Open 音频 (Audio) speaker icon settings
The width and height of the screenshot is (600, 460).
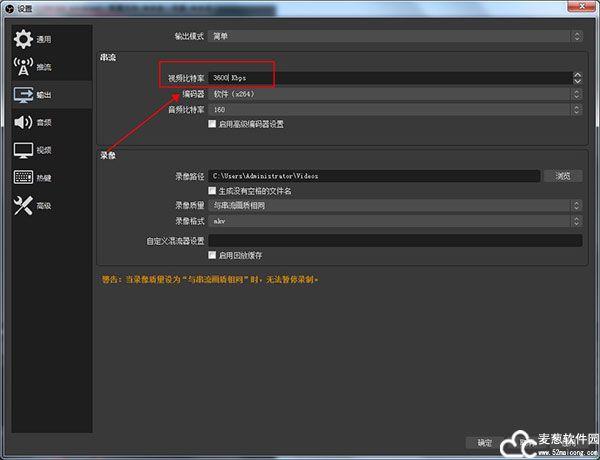[x=23, y=122]
